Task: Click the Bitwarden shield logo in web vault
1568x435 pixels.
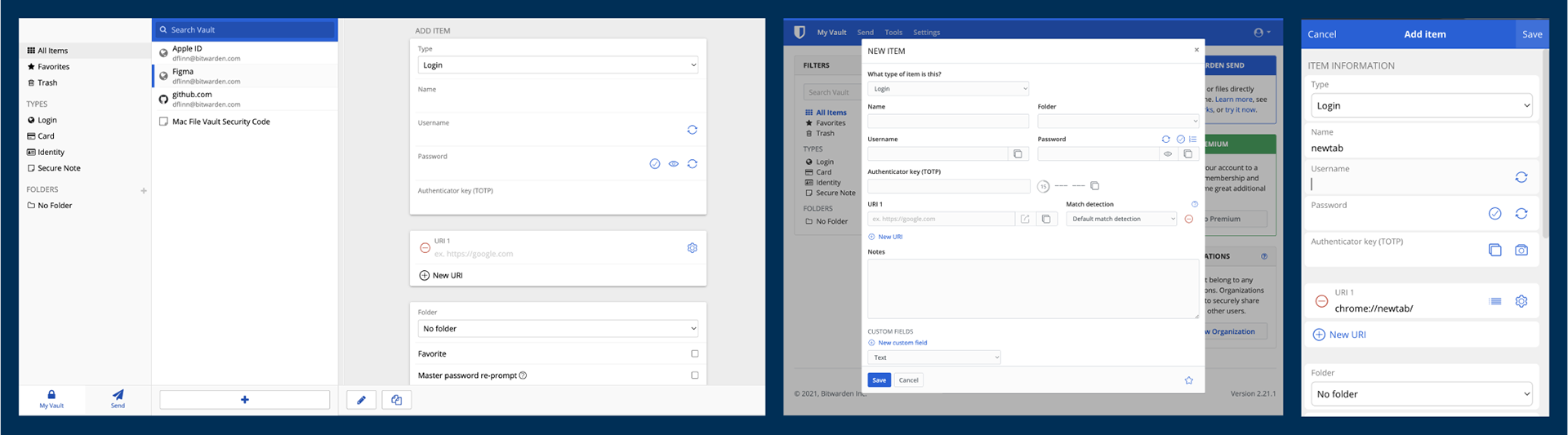Action: [800, 32]
